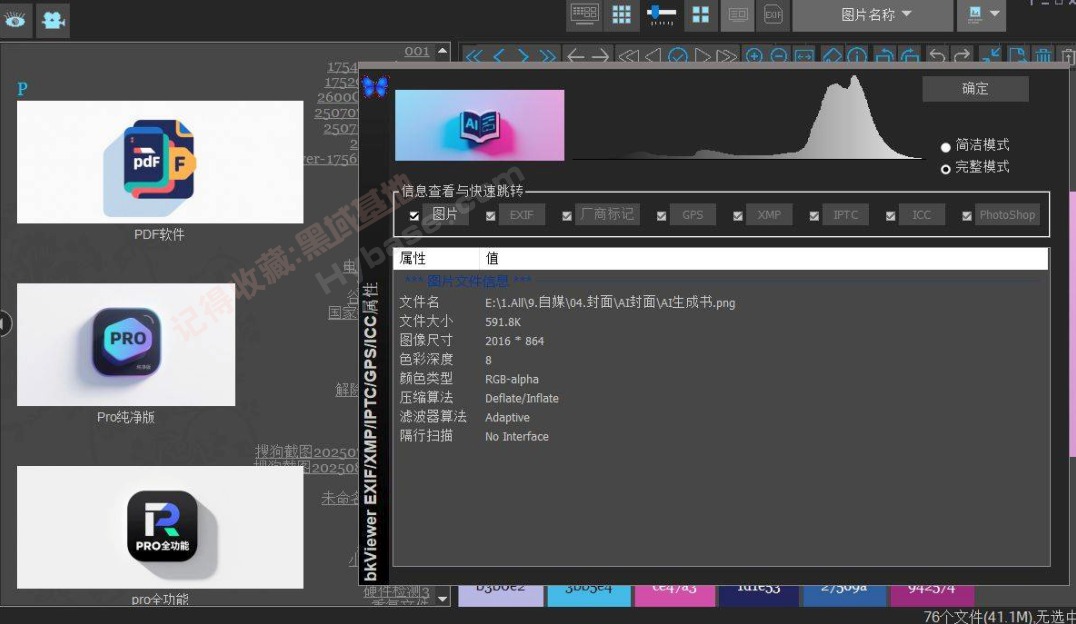
Task: Enable the GPS metadata checkbox
Action: (x=661, y=214)
